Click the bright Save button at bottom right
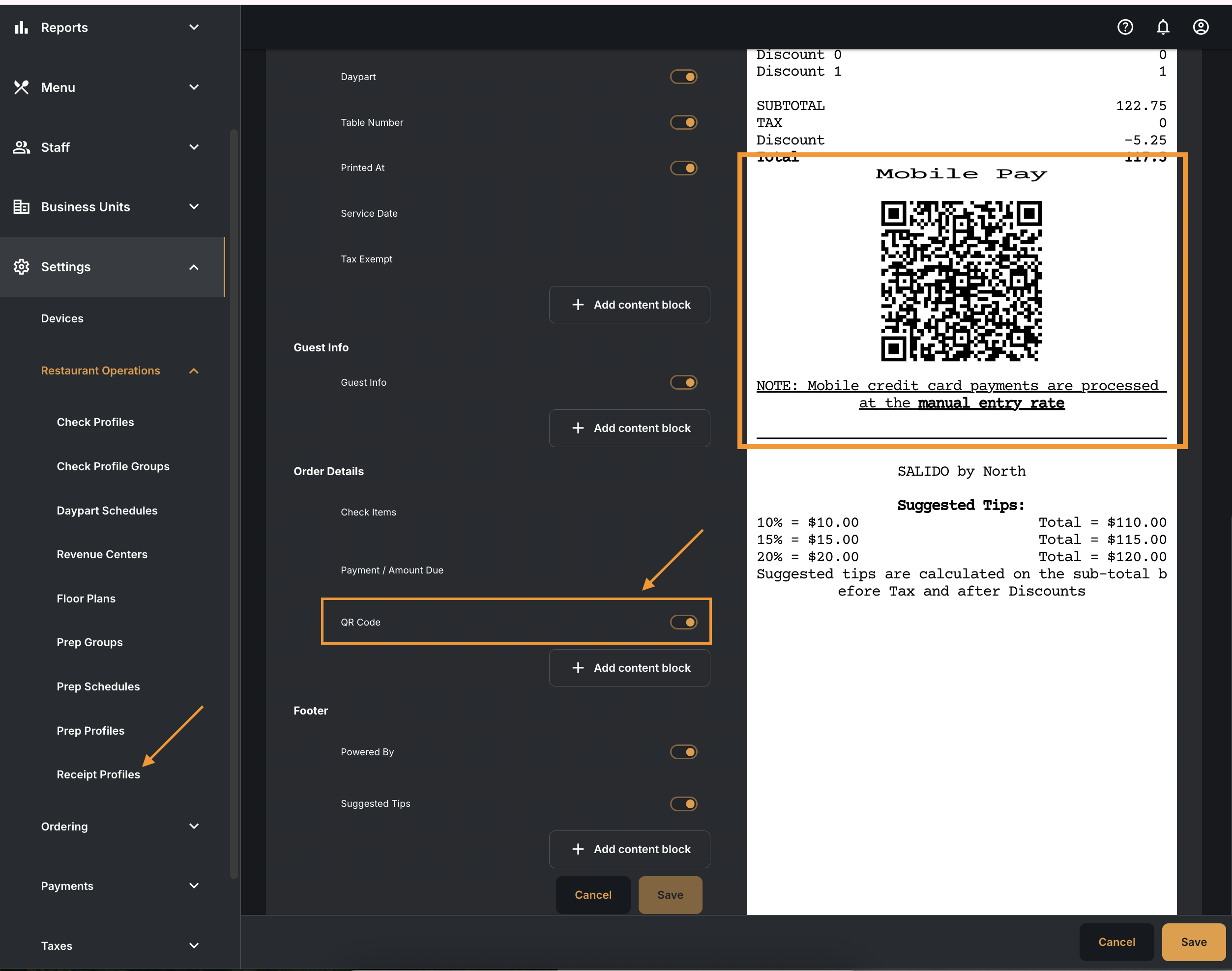The image size is (1232, 971). [x=1193, y=942]
